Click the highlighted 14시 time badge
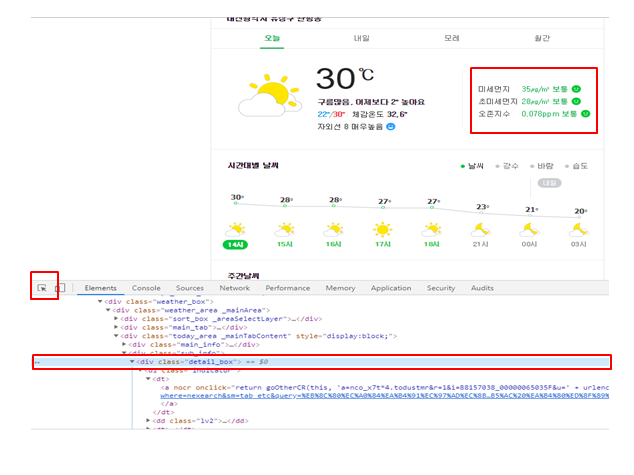This screenshot has width=634, height=475. click(x=235, y=245)
